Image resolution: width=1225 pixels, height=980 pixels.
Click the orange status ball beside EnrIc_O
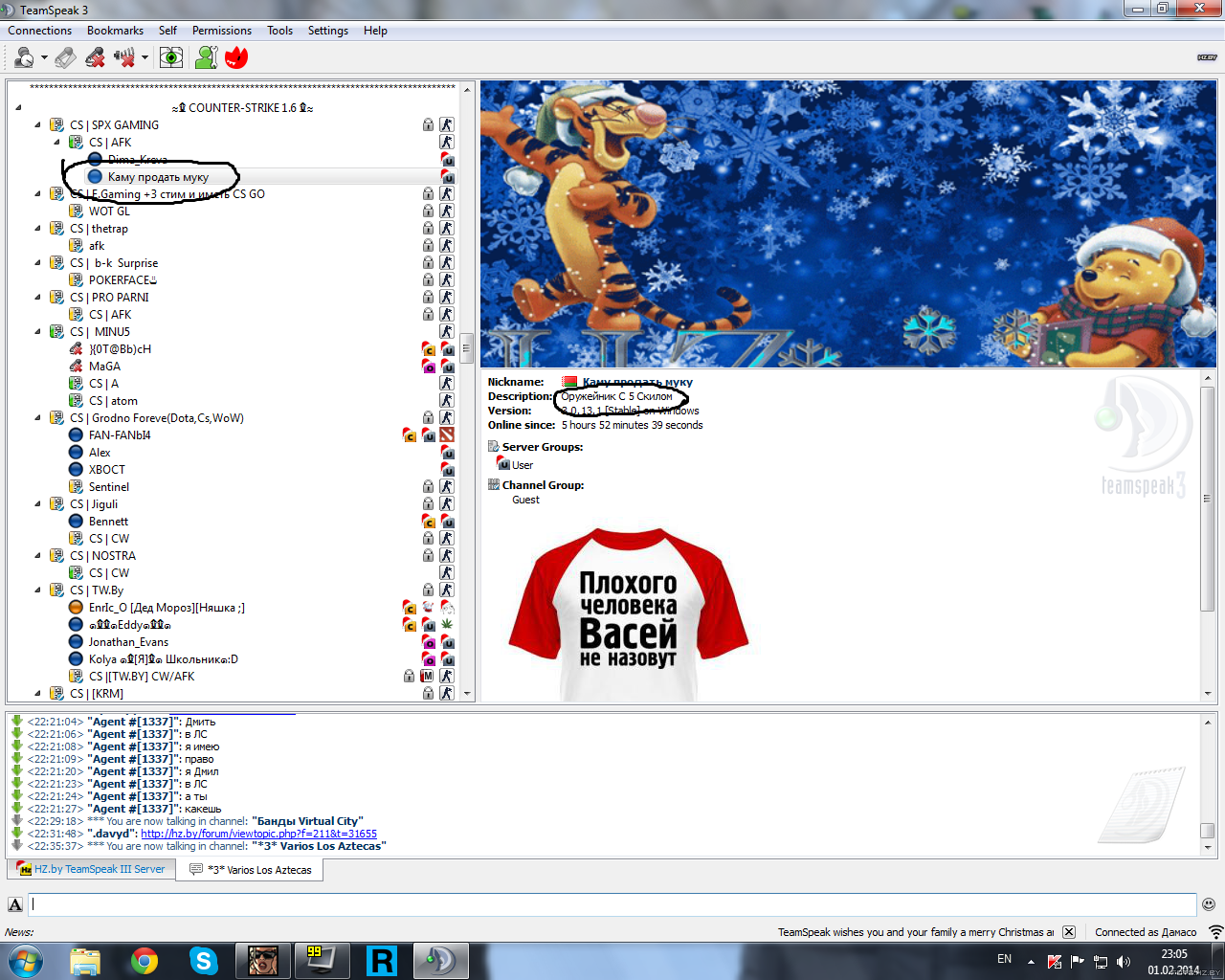pos(77,608)
